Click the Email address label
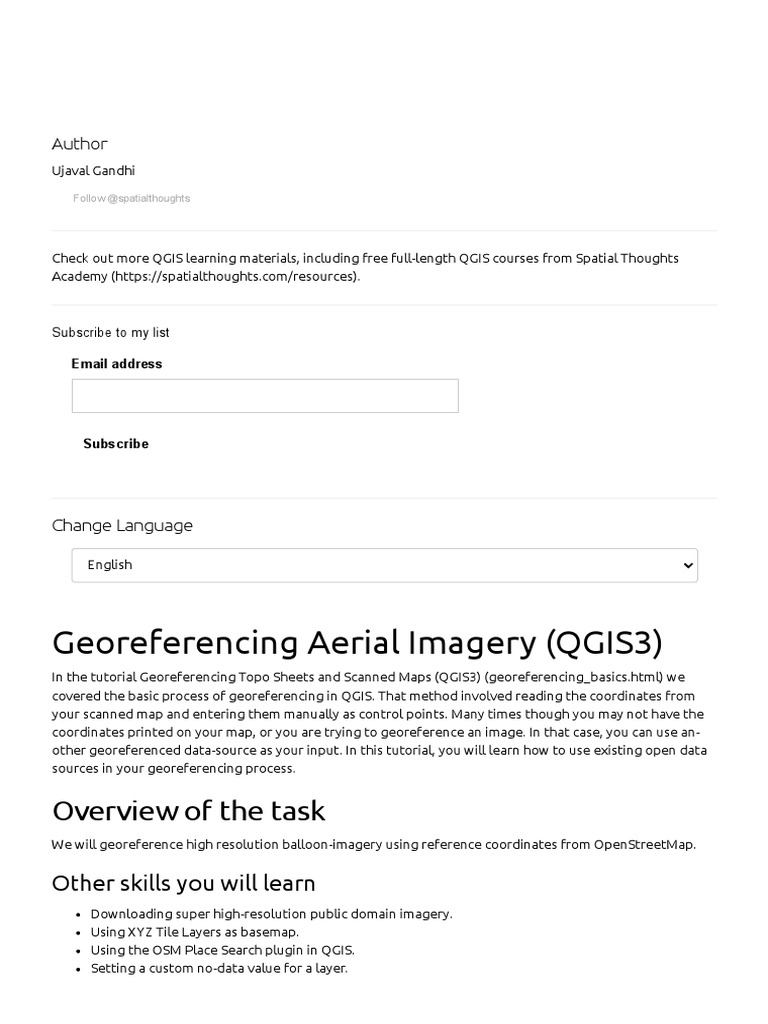768x1024 pixels. (117, 364)
